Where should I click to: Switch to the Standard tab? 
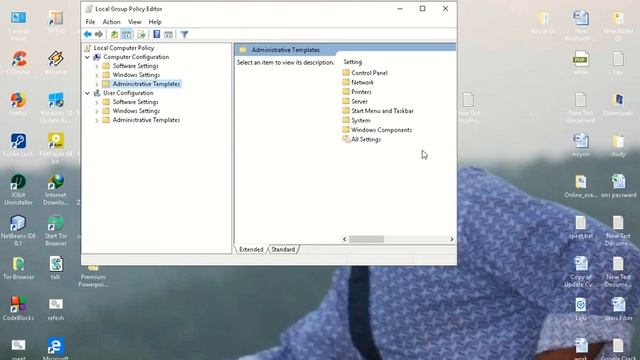tap(283, 249)
